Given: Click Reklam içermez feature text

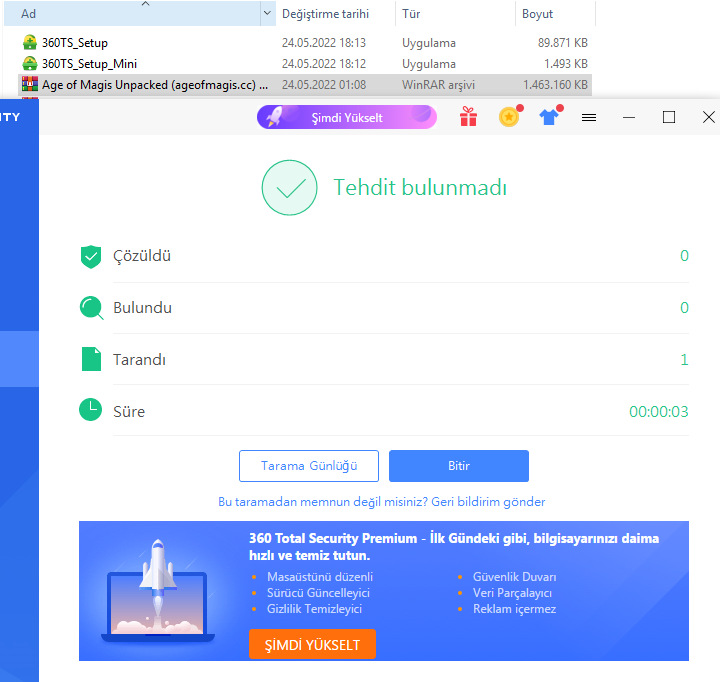Looking at the screenshot, I should point(514,609).
